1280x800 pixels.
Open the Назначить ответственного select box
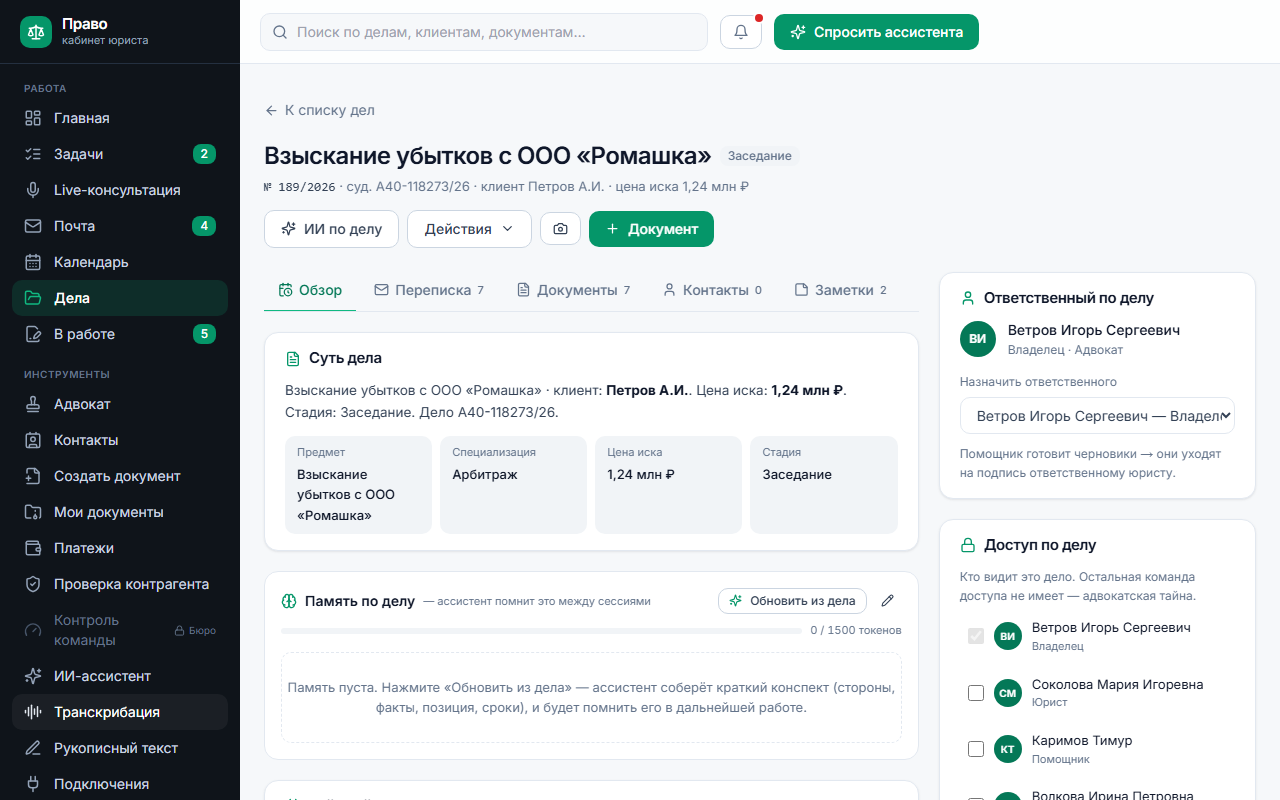[1097, 416]
